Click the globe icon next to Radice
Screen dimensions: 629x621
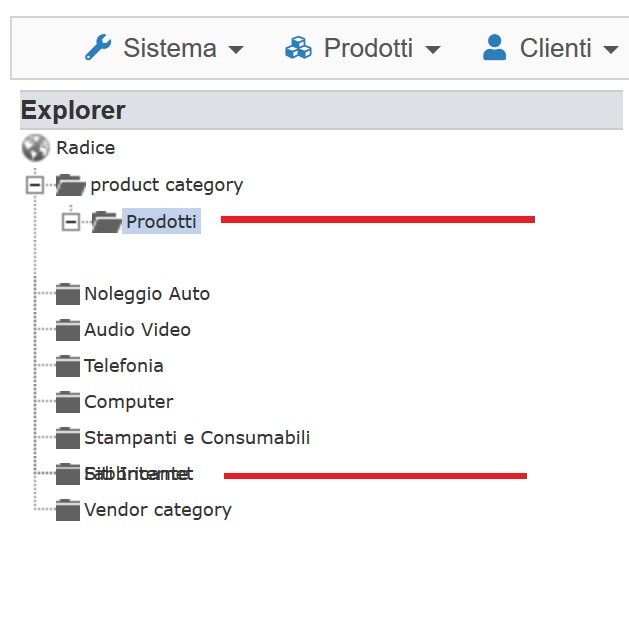point(35,148)
